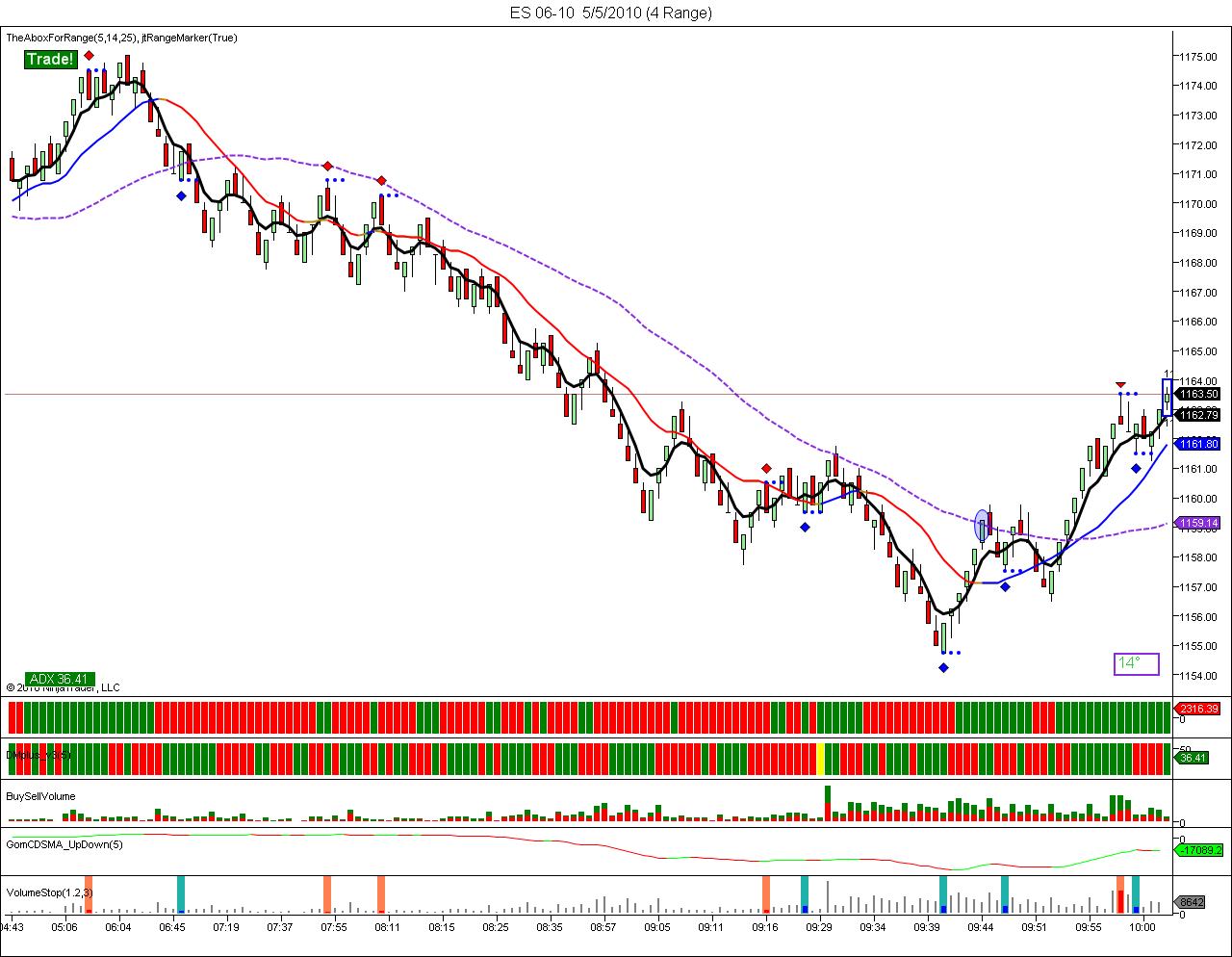
Task: Click the black 1163.50 last-price marker
Action: pyautogui.click(x=1199, y=394)
